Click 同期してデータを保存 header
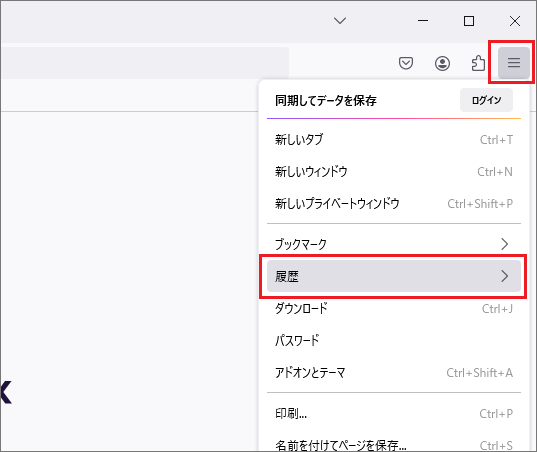 tap(326, 100)
